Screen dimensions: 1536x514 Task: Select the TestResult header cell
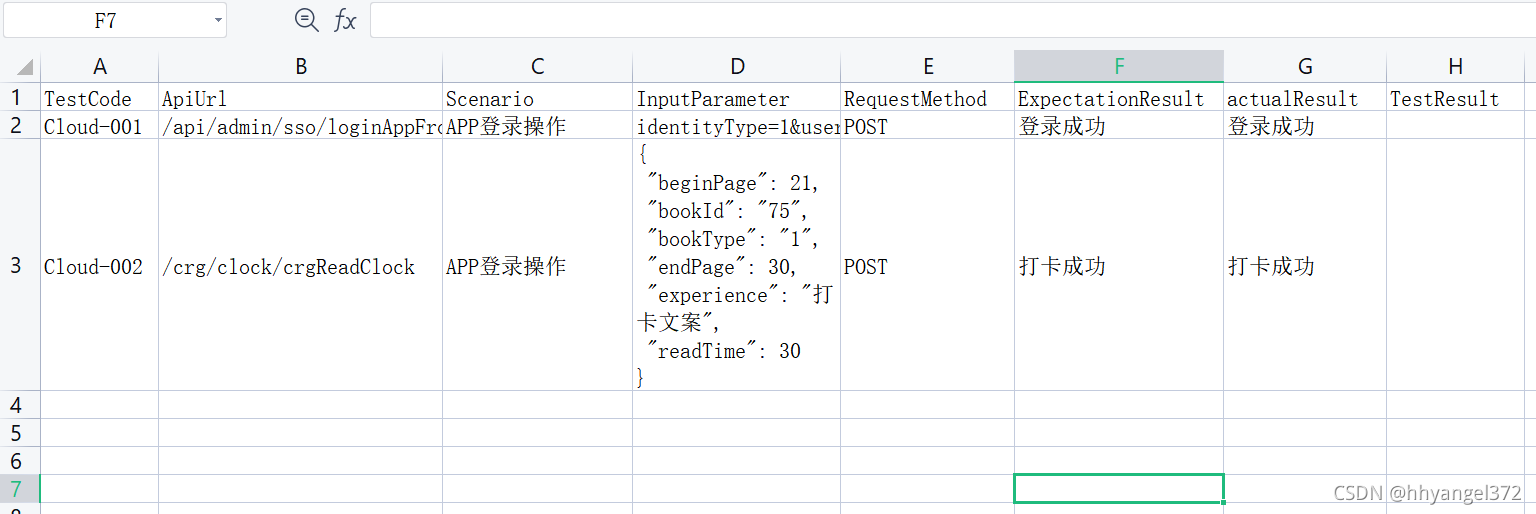tap(1455, 98)
